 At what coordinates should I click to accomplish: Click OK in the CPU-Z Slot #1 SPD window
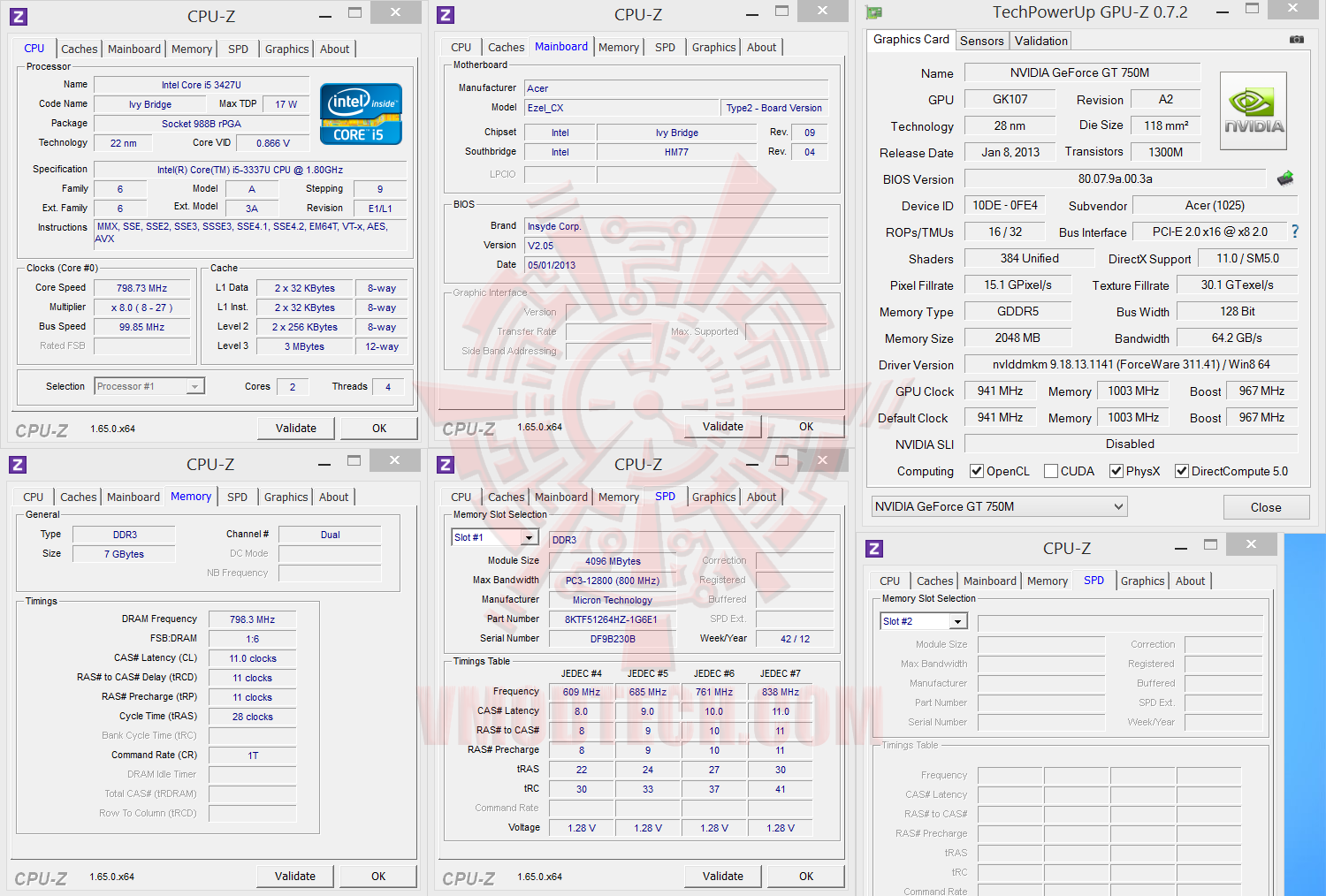tap(806, 877)
